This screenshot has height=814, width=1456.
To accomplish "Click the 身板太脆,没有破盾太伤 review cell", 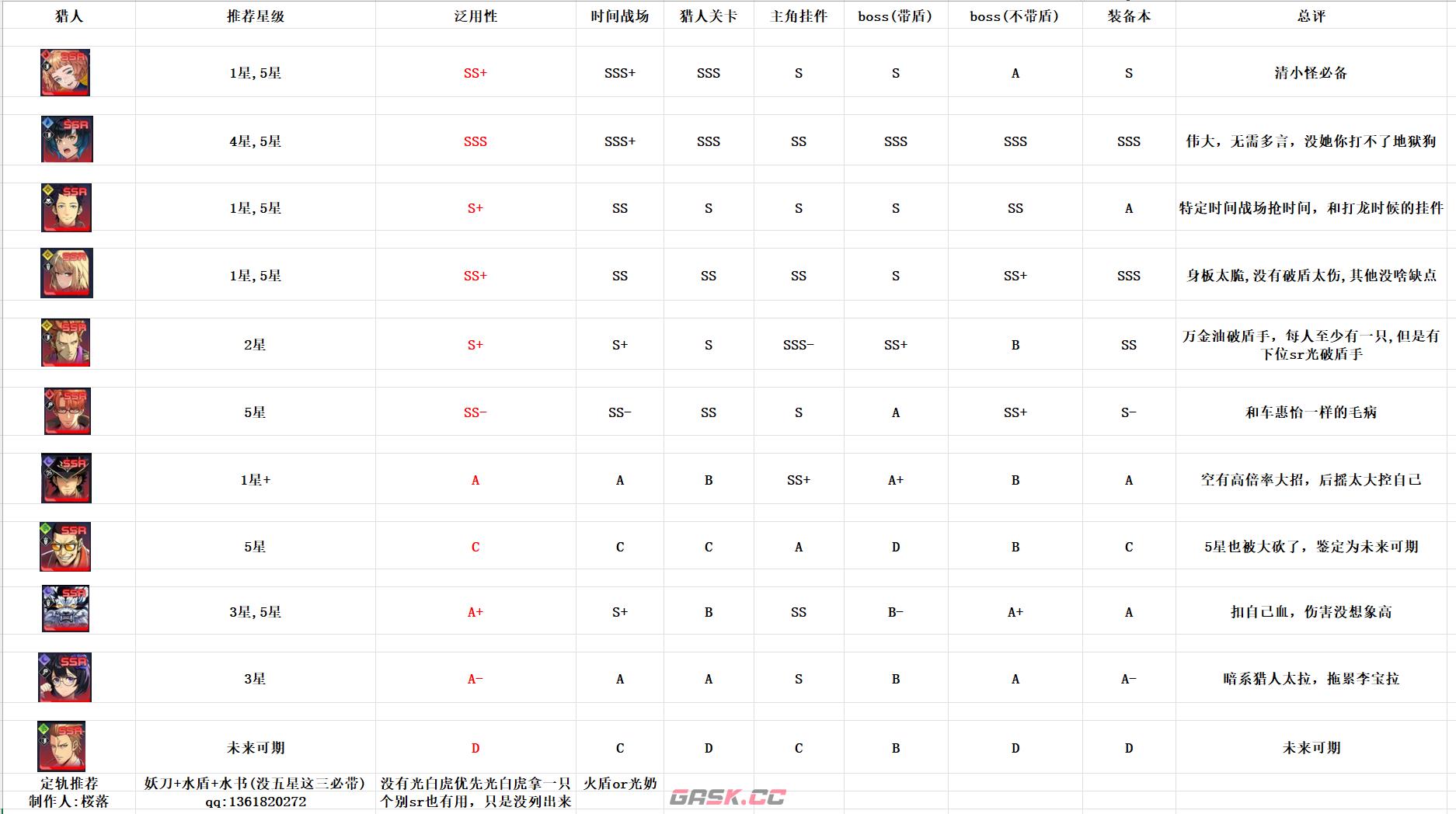I will pos(1311,276).
